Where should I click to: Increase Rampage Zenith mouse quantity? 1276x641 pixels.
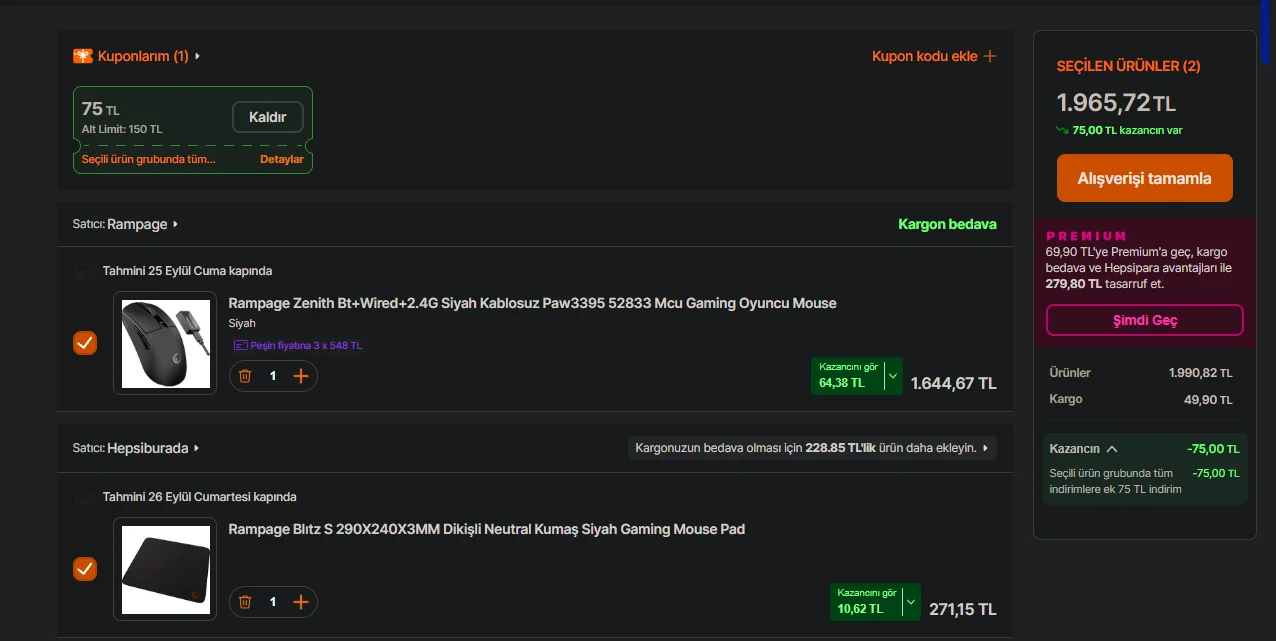click(x=301, y=376)
